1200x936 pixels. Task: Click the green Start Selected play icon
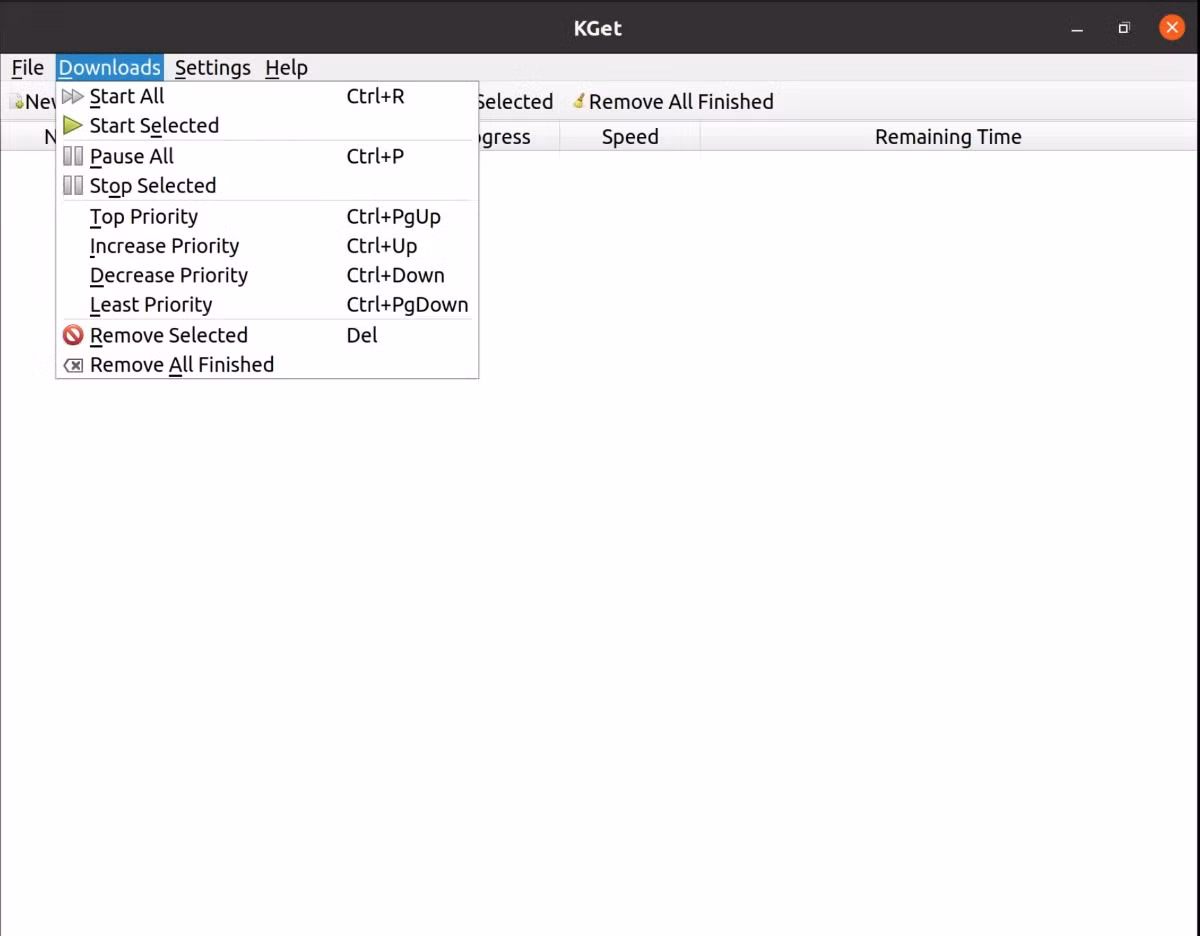(73, 126)
